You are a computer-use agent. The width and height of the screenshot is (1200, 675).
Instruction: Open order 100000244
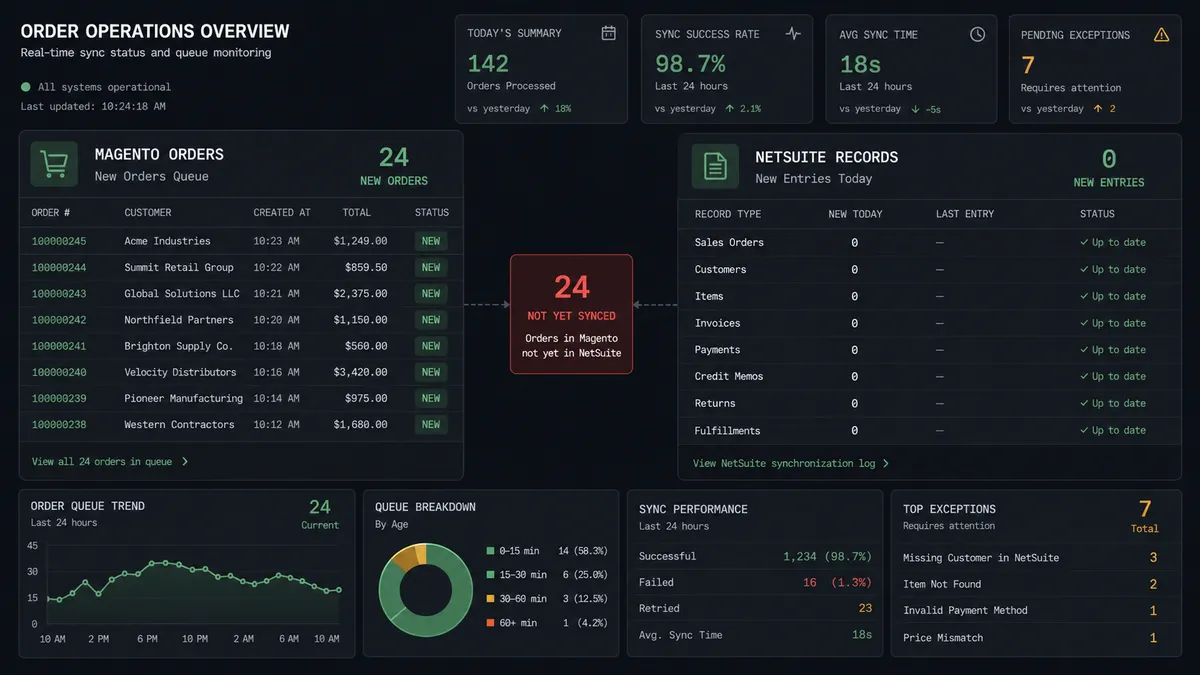59,267
